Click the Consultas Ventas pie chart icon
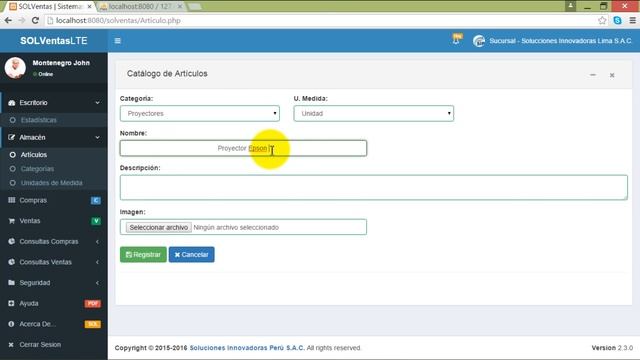640x360 pixels. coord(11,262)
